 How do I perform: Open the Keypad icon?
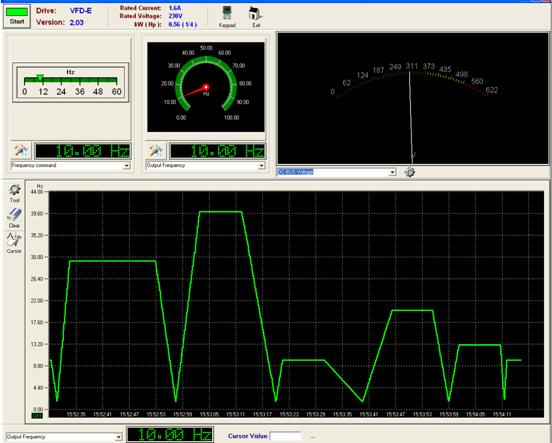[227, 17]
